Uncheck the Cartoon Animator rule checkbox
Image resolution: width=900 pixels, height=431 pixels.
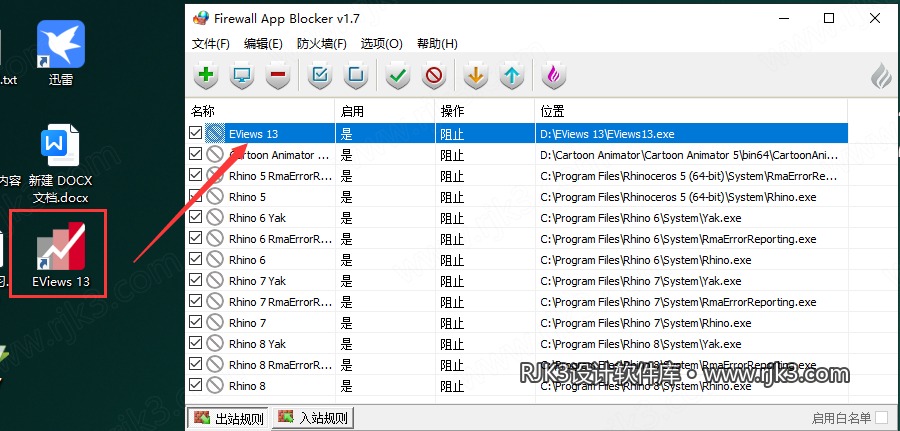coord(196,154)
